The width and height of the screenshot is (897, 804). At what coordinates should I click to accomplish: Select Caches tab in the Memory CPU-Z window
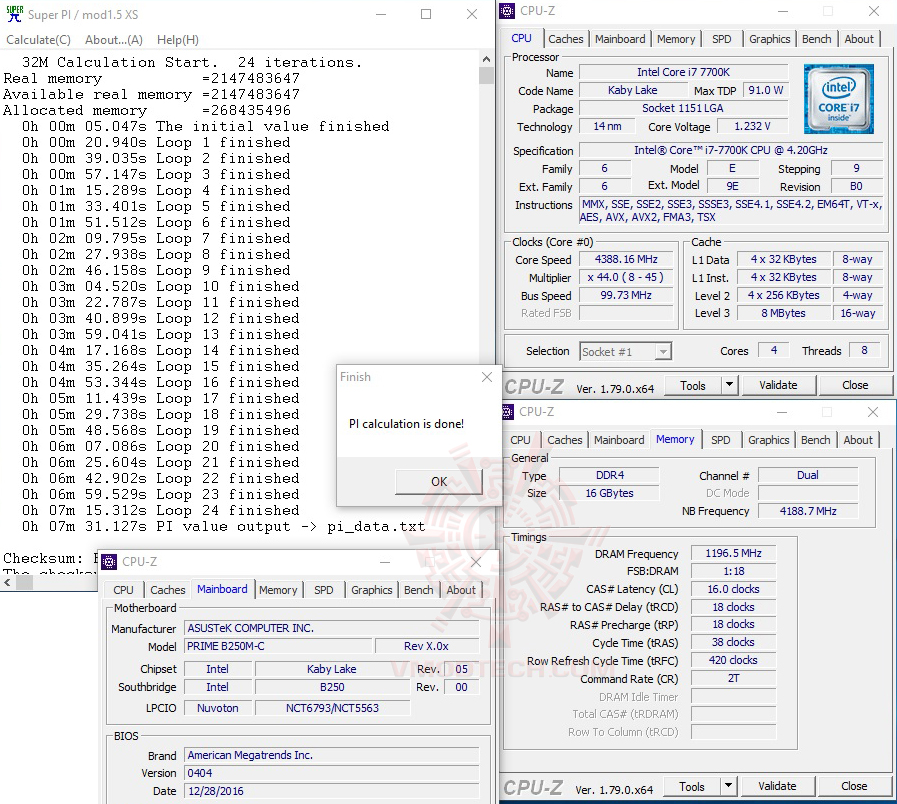(565, 440)
